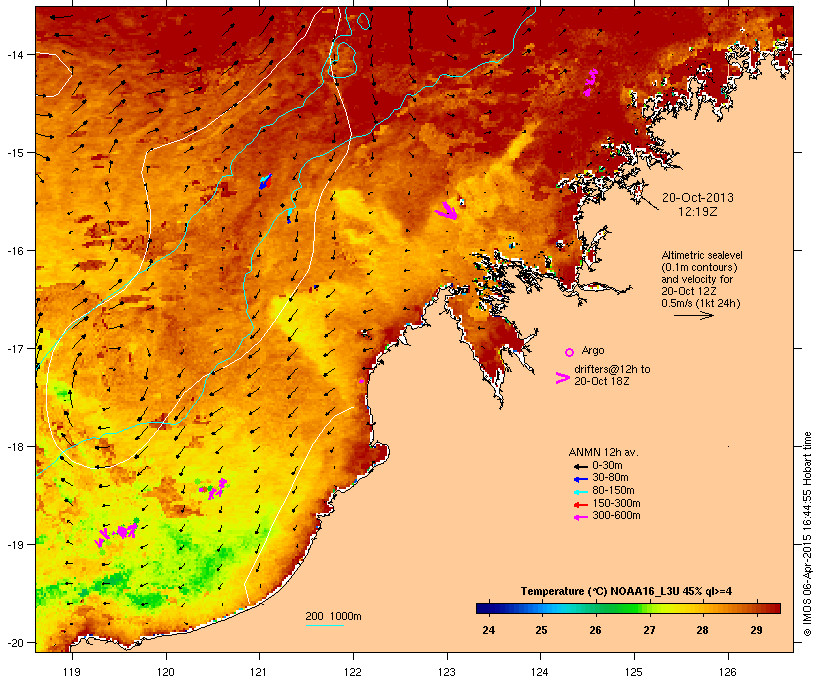Click the longitude label 123
820x680 pixels.
pyautogui.click(x=447, y=672)
